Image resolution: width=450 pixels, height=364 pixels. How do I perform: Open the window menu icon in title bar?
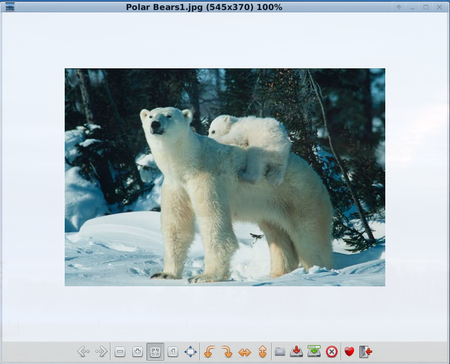(10, 6)
